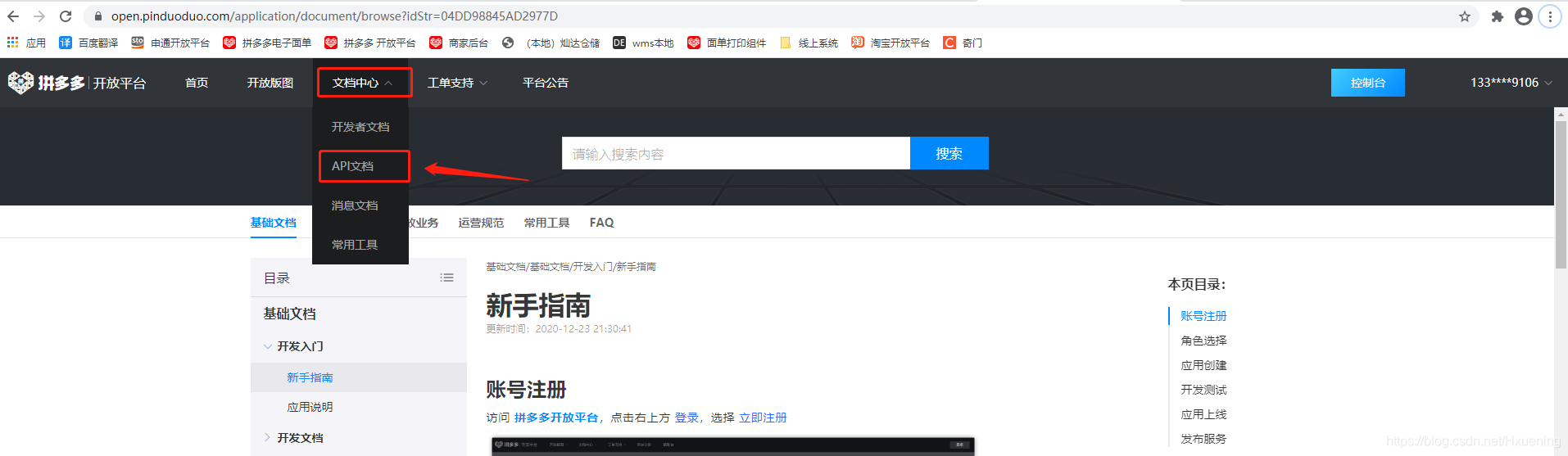The height and width of the screenshot is (456, 1568).
Task: Expand the 133****9106 account dropdown
Action: tap(1511, 83)
